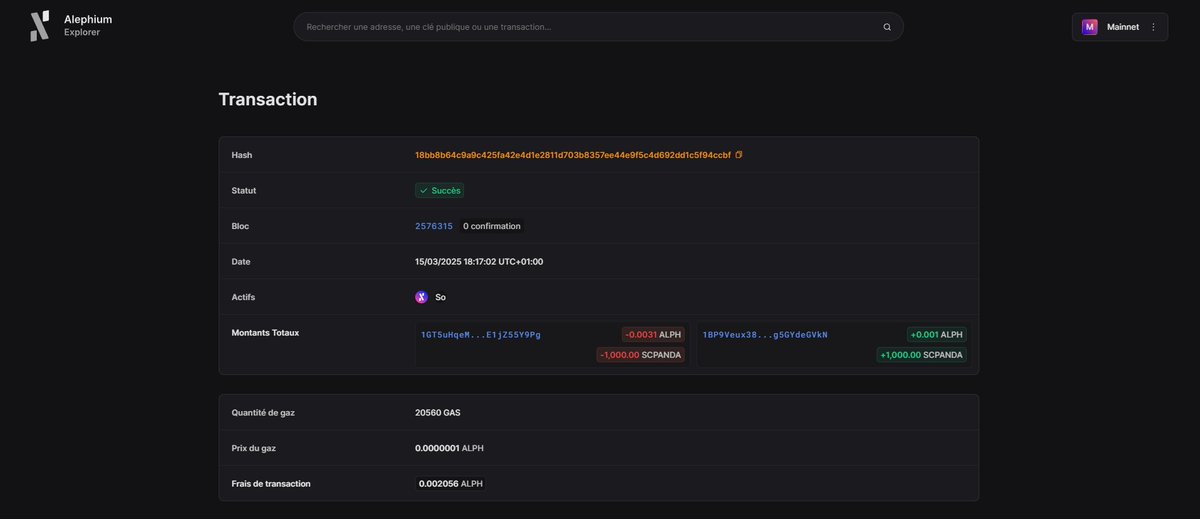Image resolution: width=1200 pixels, height=519 pixels.
Task: Click the Transaction page heading
Action: pyautogui.click(x=268, y=99)
